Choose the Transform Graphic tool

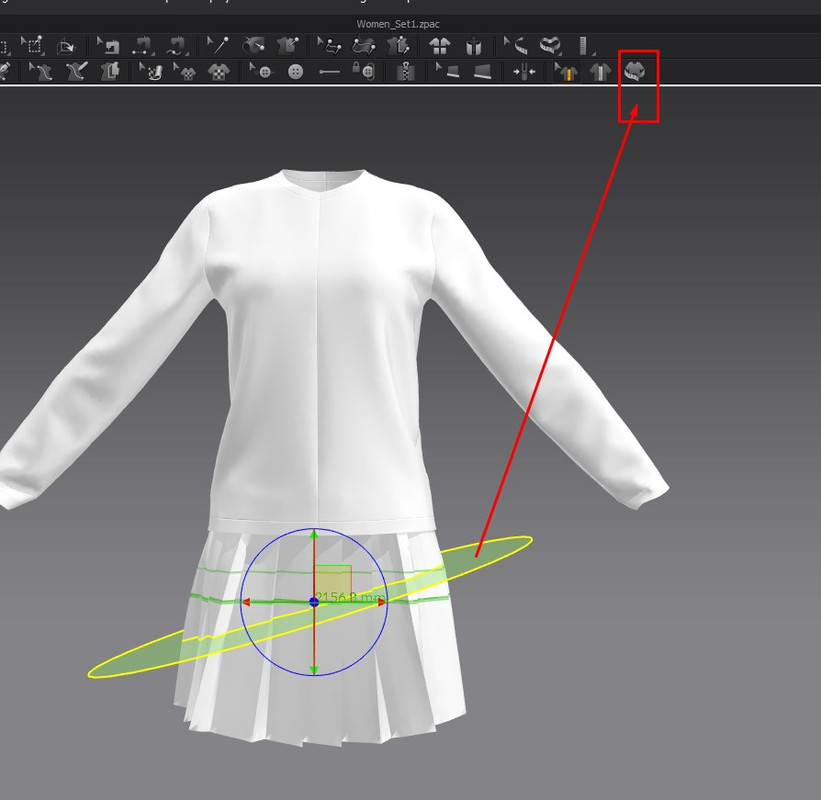coord(185,71)
